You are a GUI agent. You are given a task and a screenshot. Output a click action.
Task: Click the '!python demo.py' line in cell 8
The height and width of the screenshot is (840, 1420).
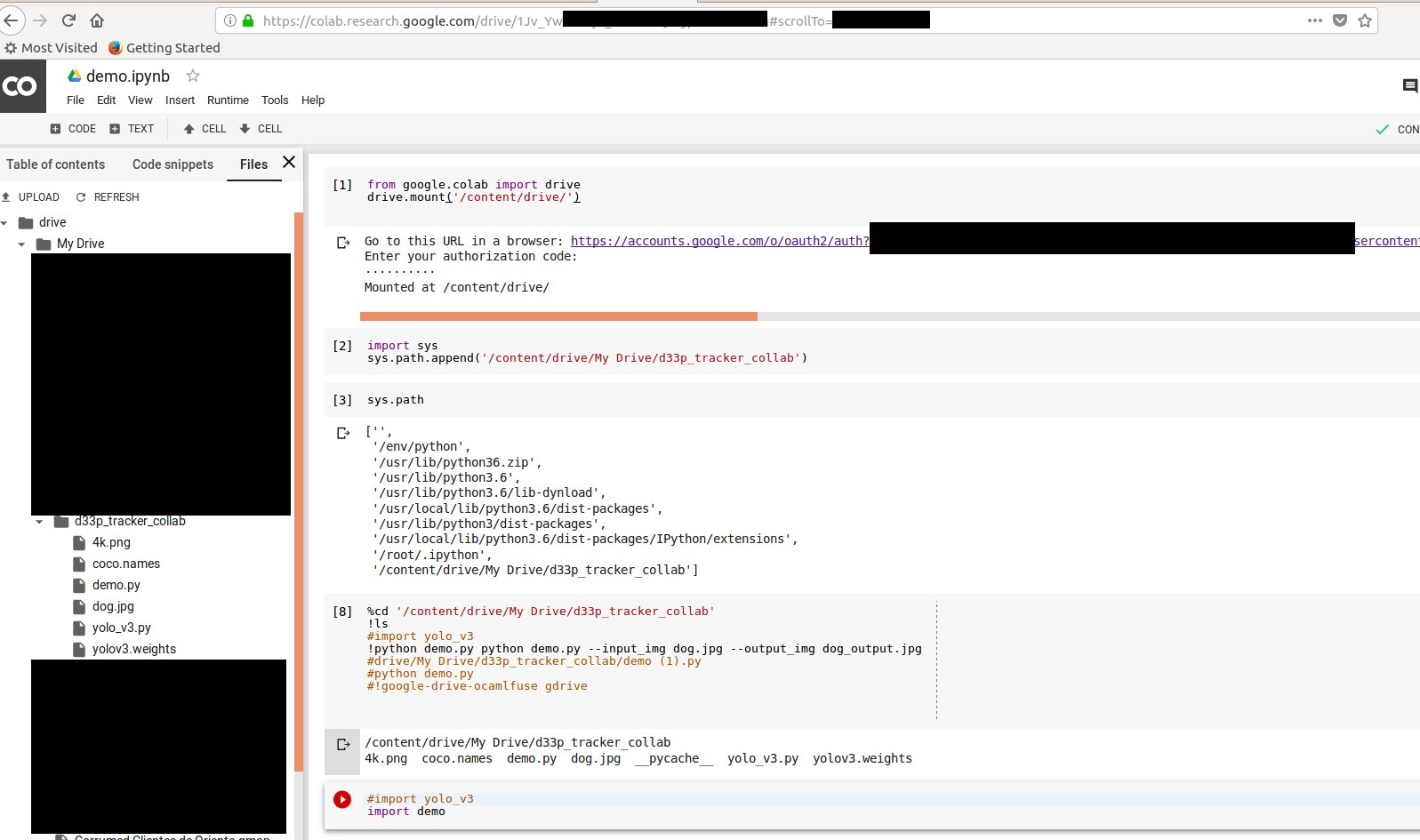pyautogui.click(x=644, y=649)
